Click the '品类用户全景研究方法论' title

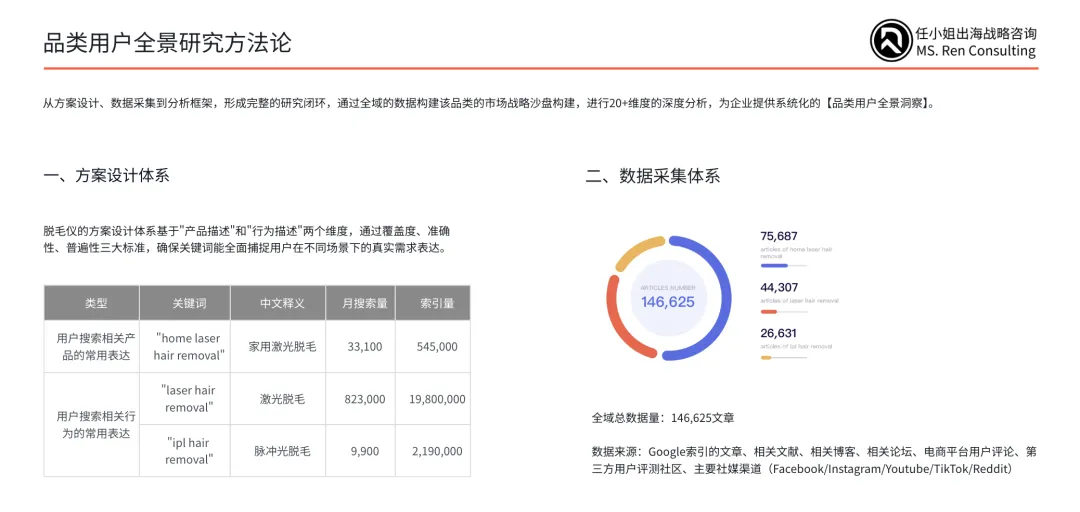(x=168, y=43)
